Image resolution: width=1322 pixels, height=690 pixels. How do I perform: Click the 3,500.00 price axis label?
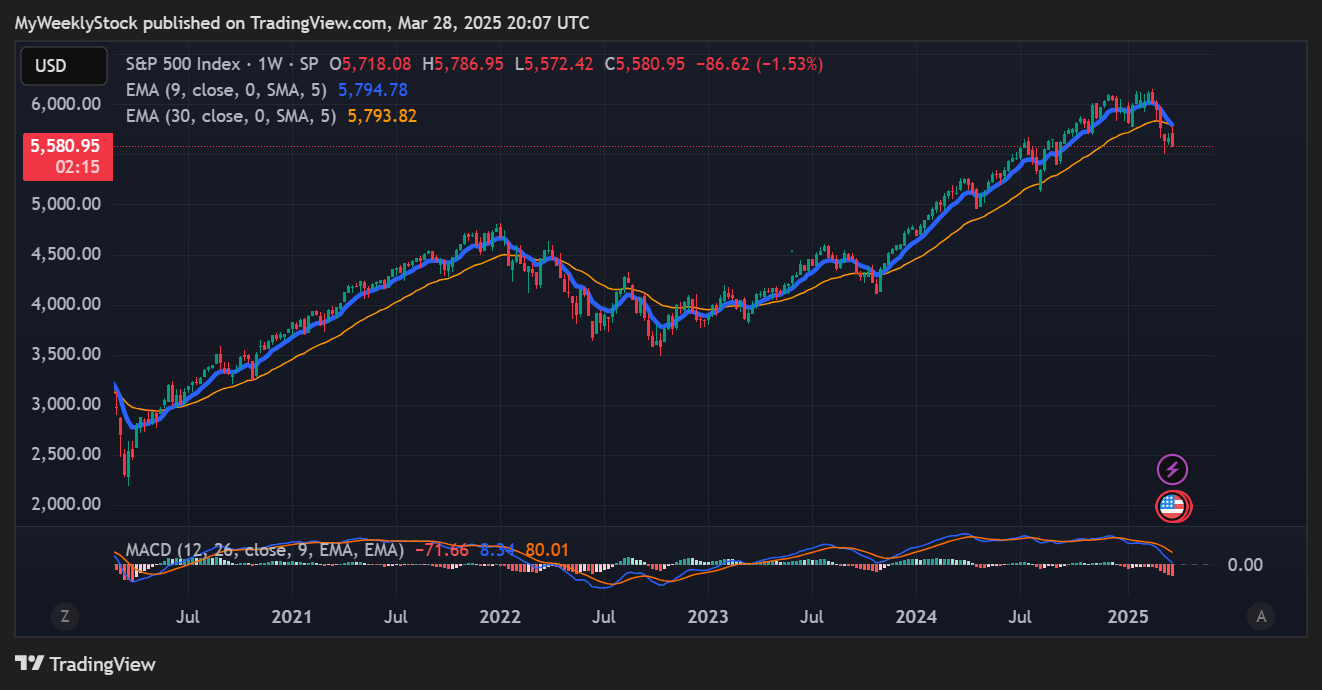[66, 354]
